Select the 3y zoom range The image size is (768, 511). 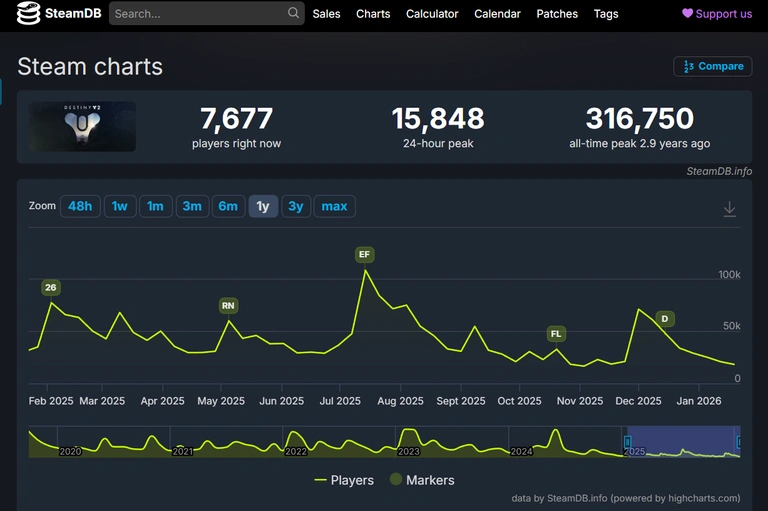(x=296, y=206)
